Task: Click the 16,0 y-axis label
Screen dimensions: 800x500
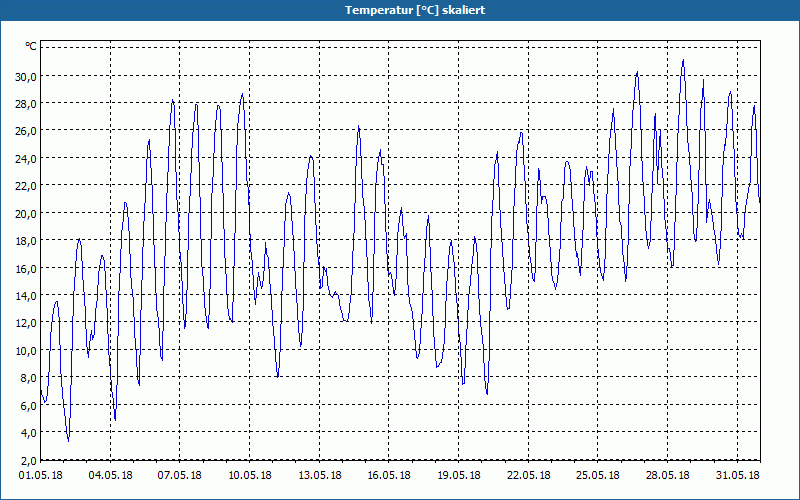Action: click(x=26, y=268)
